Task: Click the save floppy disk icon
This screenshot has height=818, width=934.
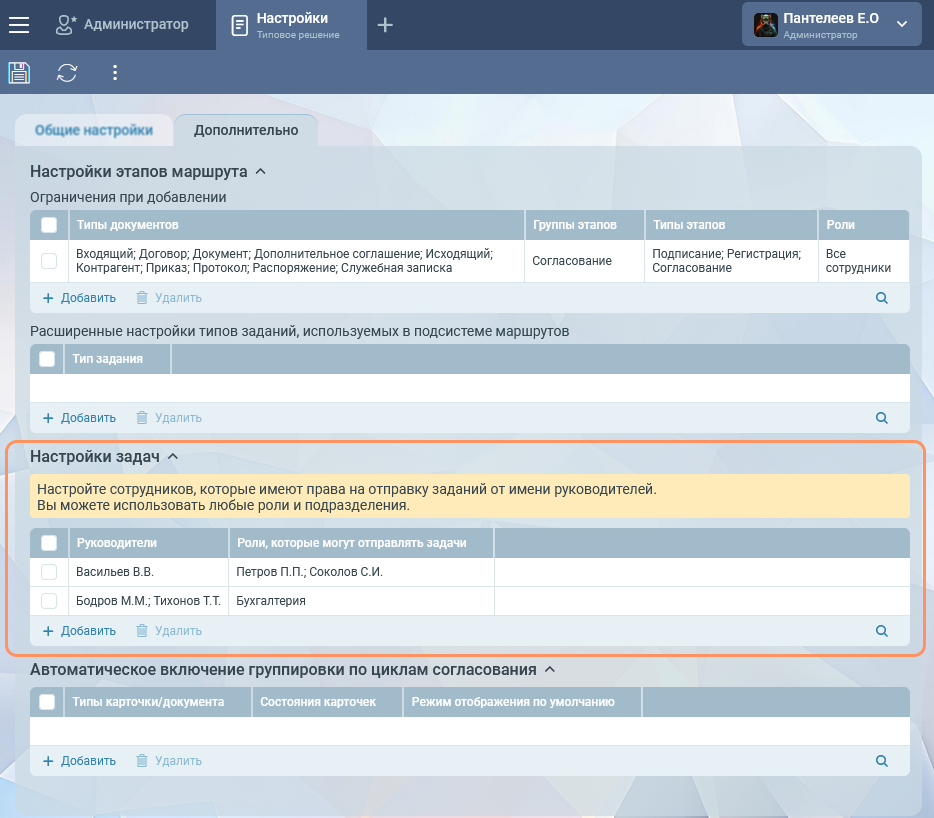Action: point(19,72)
